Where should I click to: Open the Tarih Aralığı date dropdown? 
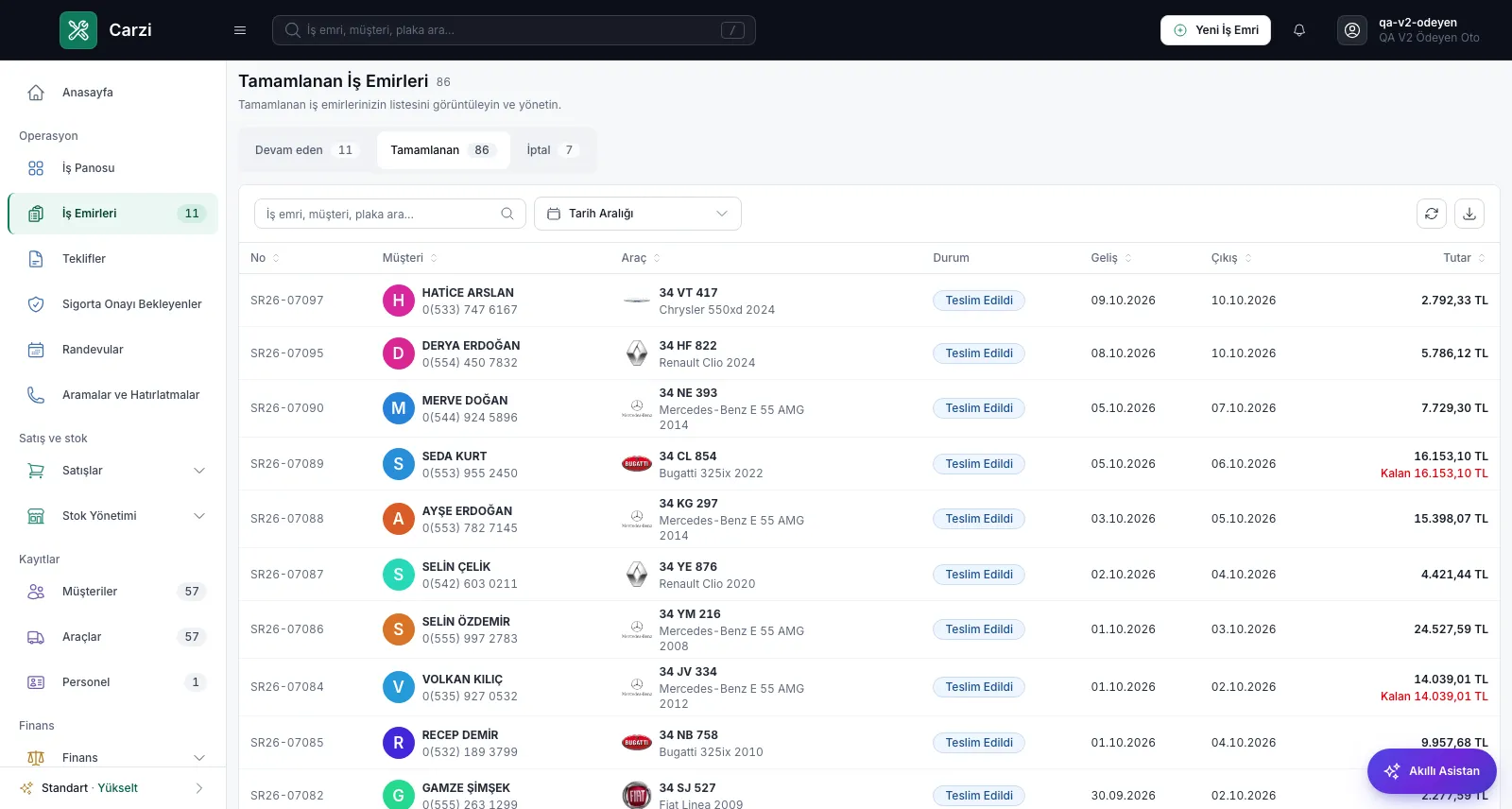pos(638,214)
